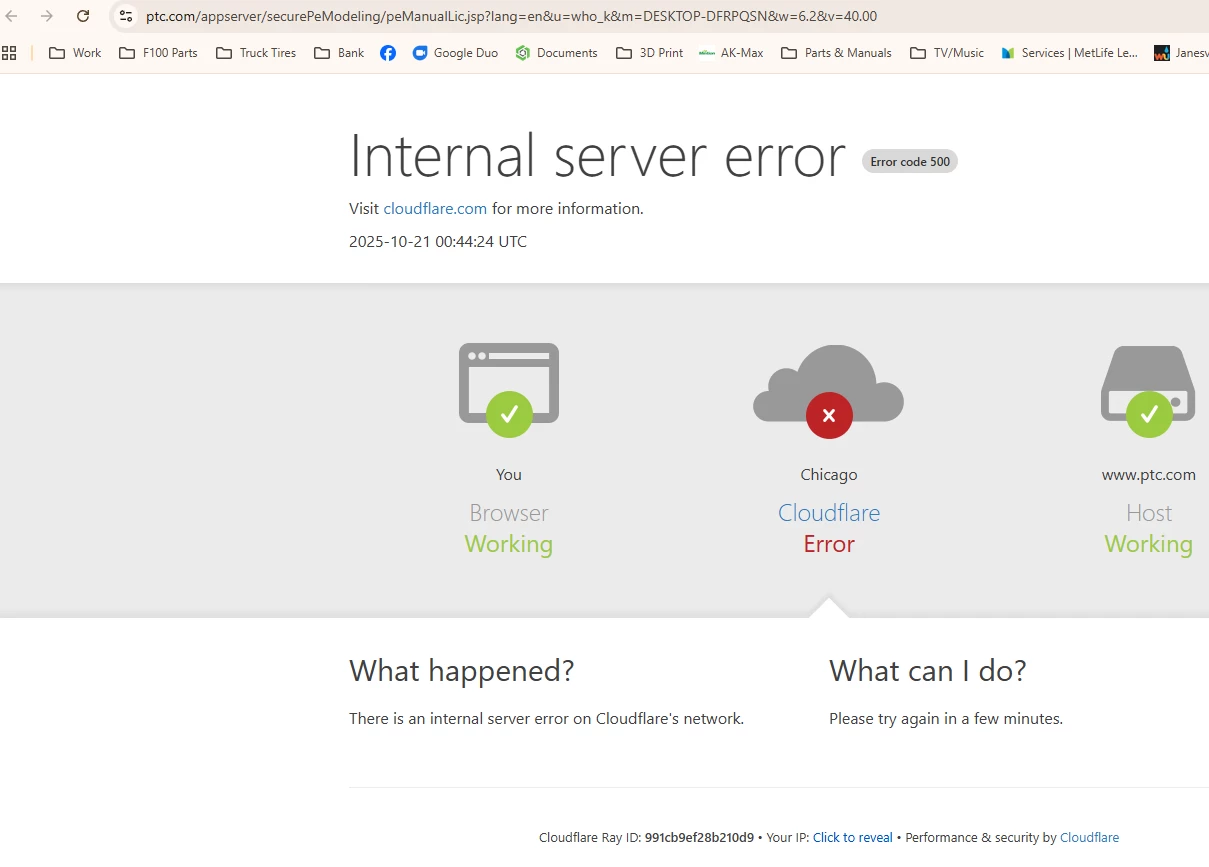Click the browser forward arrow
This screenshot has width=1209, height=867.
(46, 16)
